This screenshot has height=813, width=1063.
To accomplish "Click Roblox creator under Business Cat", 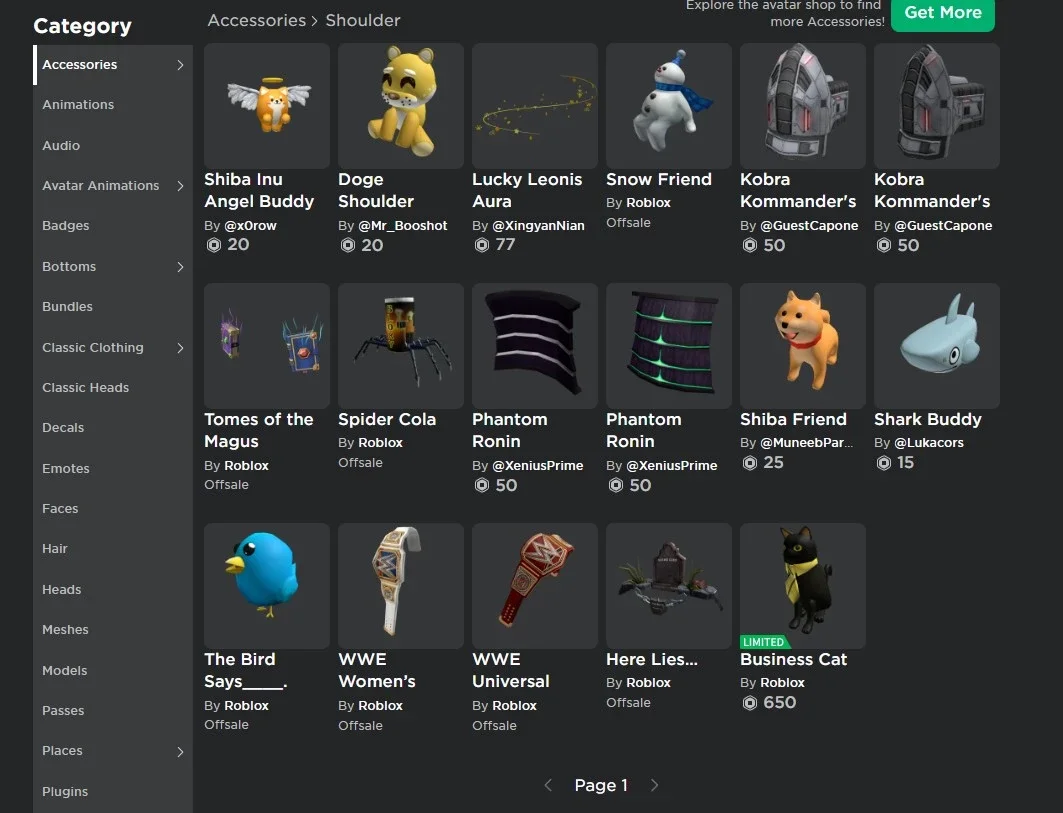I will (782, 683).
